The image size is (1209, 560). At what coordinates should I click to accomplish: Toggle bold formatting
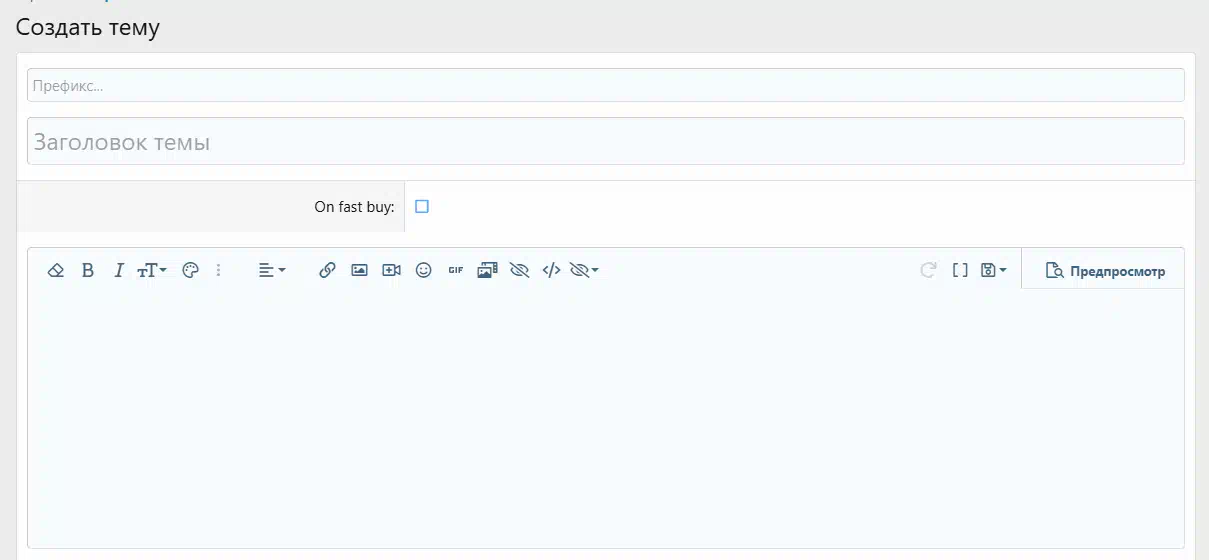click(88, 270)
